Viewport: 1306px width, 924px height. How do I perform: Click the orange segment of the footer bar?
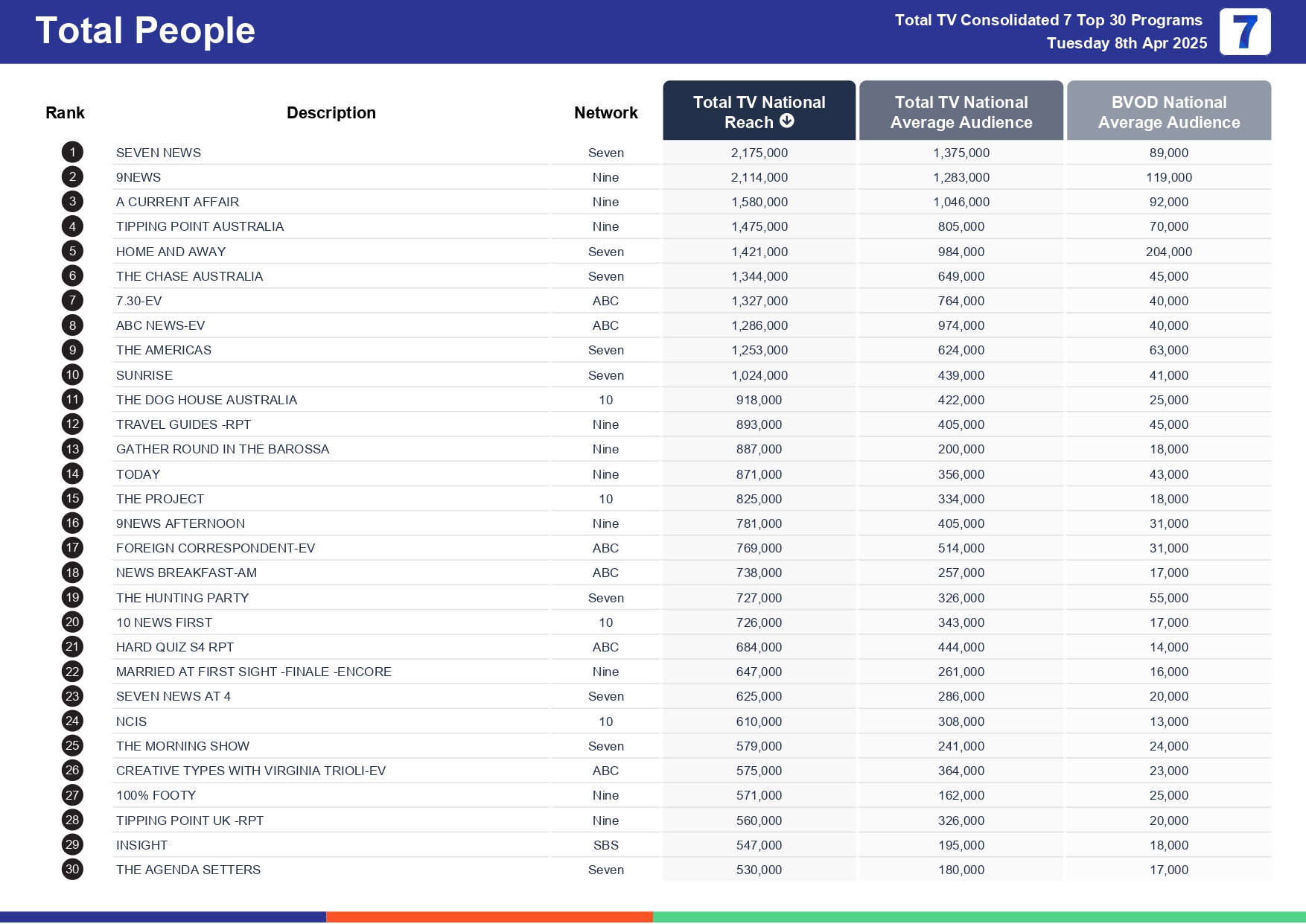pyautogui.click(x=489, y=917)
